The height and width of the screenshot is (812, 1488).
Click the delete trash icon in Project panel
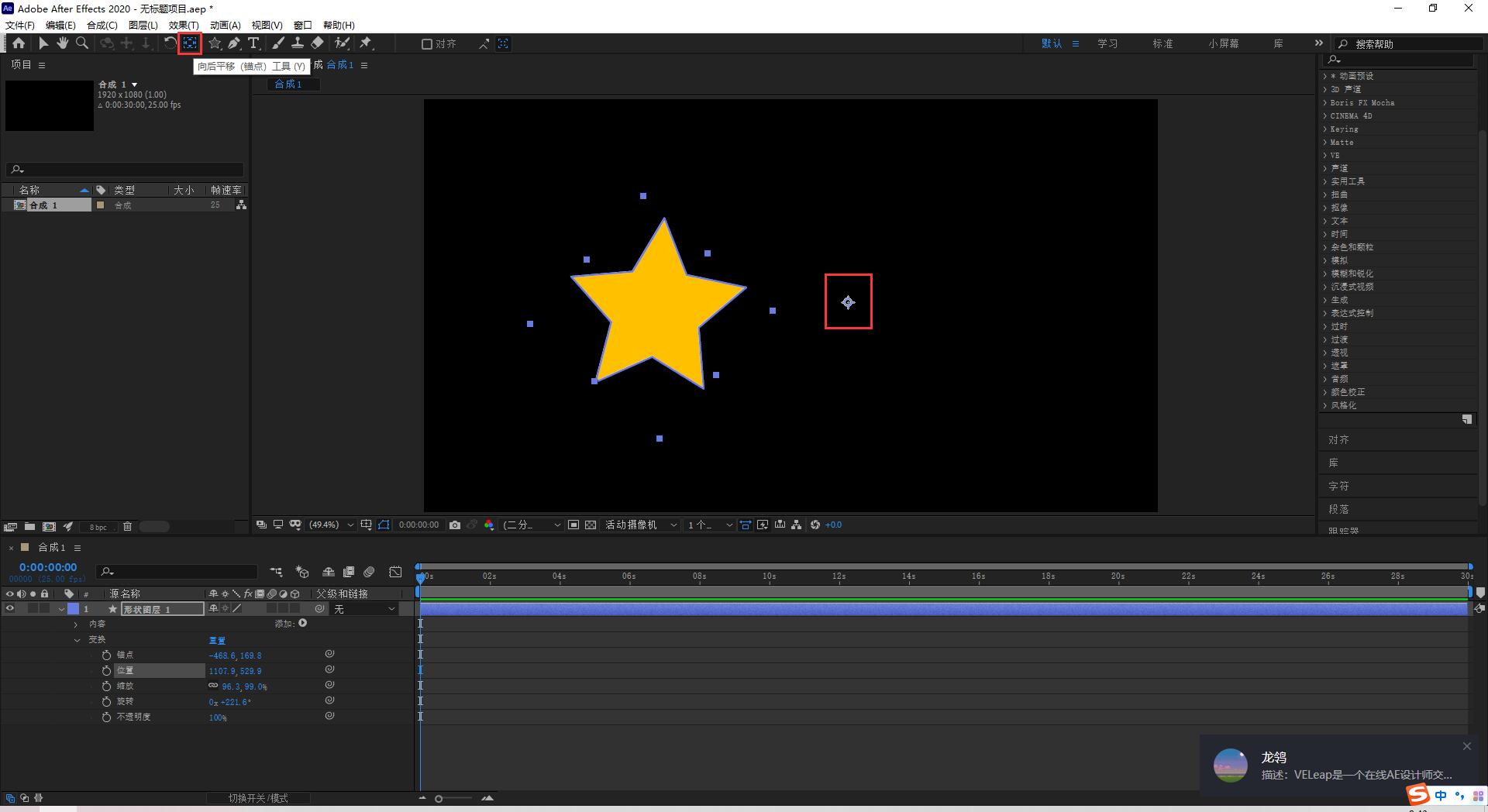point(127,526)
